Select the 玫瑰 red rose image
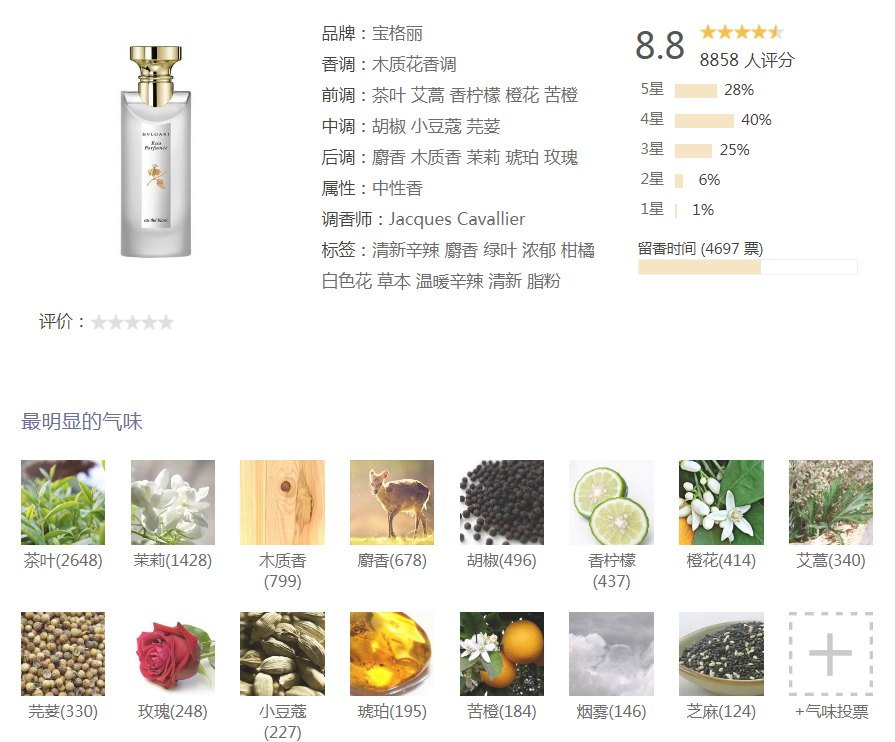The width and height of the screenshot is (895, 742). tap(173, 654)
